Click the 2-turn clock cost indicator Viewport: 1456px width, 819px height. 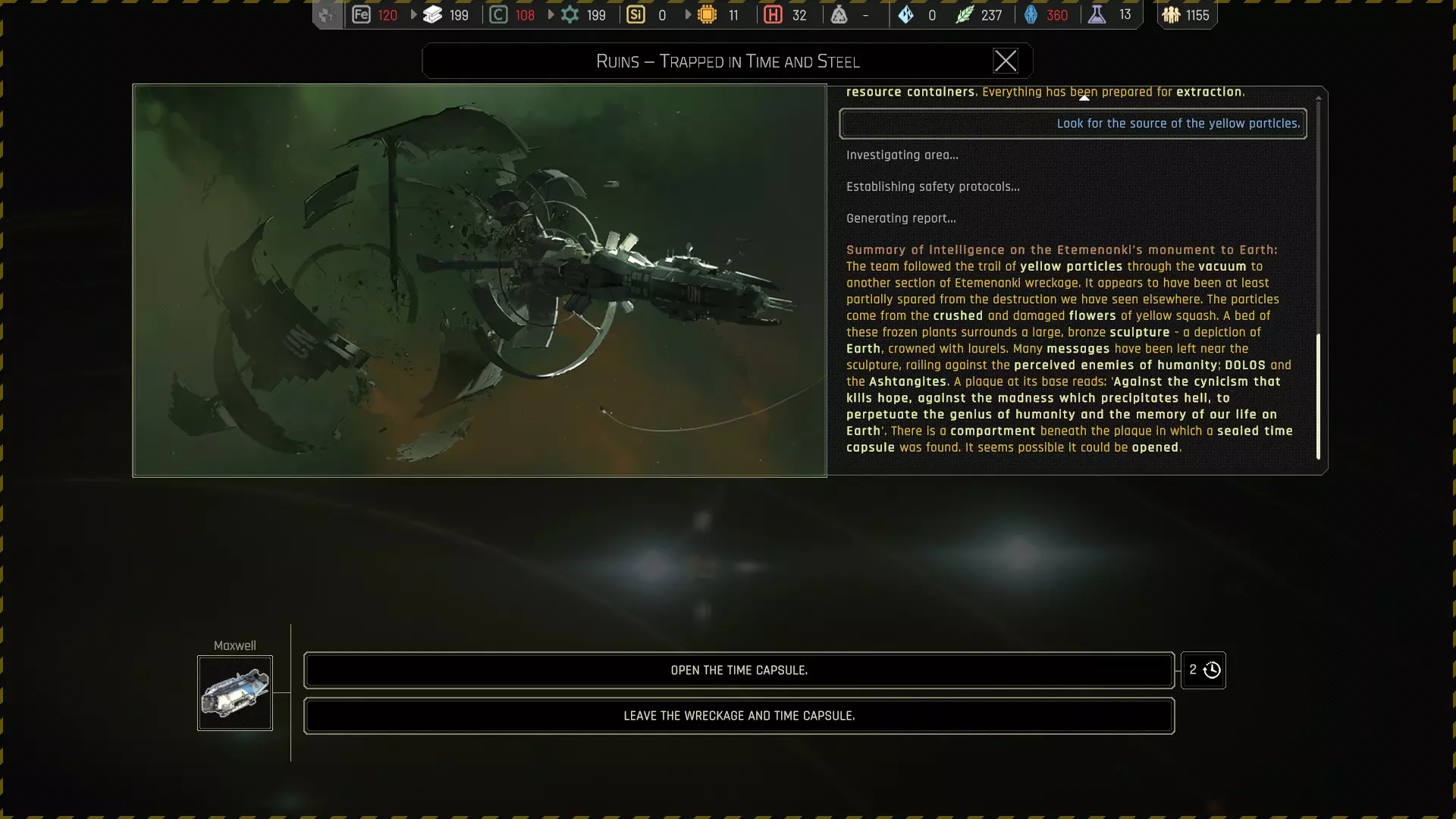click(1203, 670)
